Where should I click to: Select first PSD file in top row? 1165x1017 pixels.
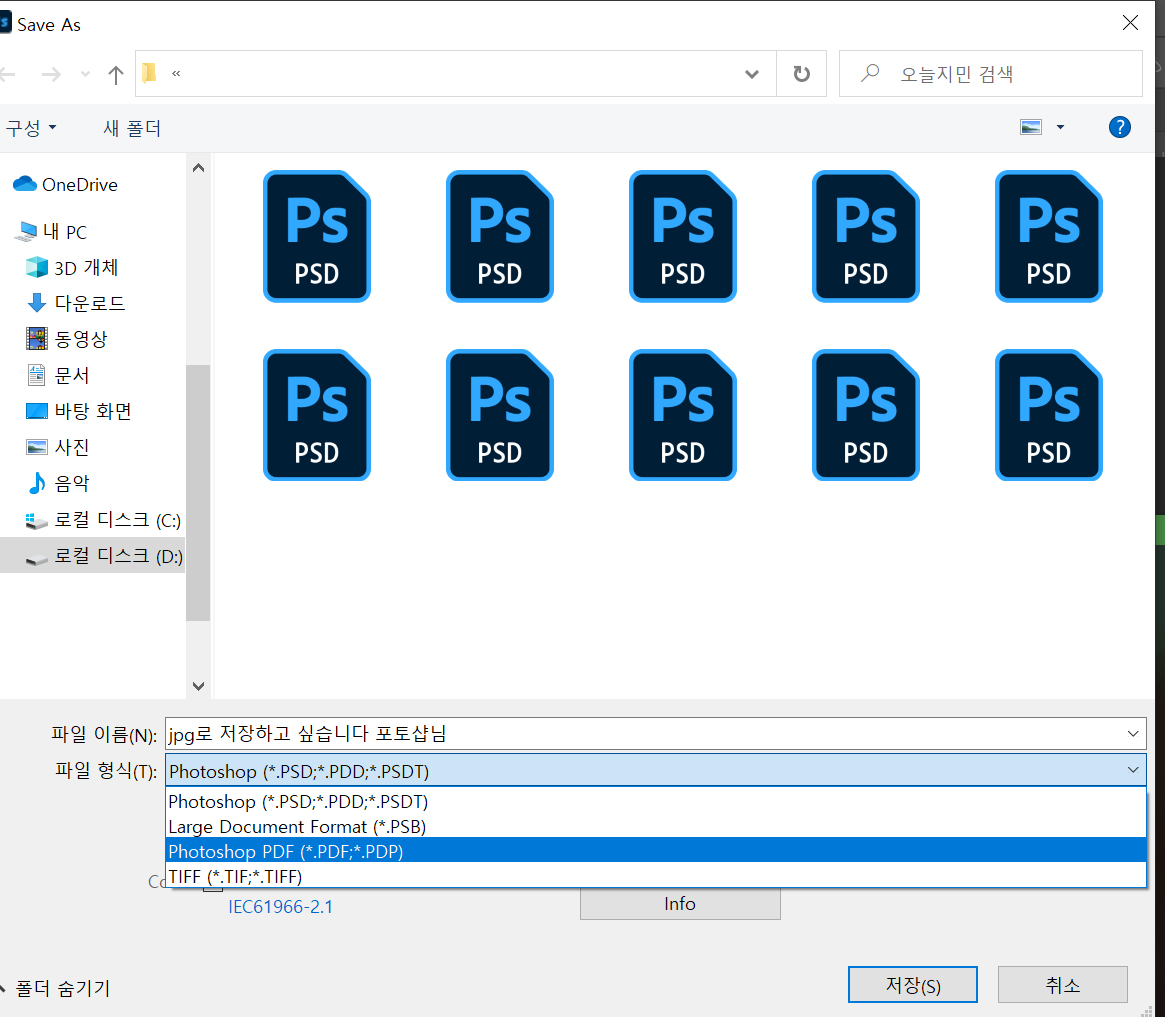[317, 236]
